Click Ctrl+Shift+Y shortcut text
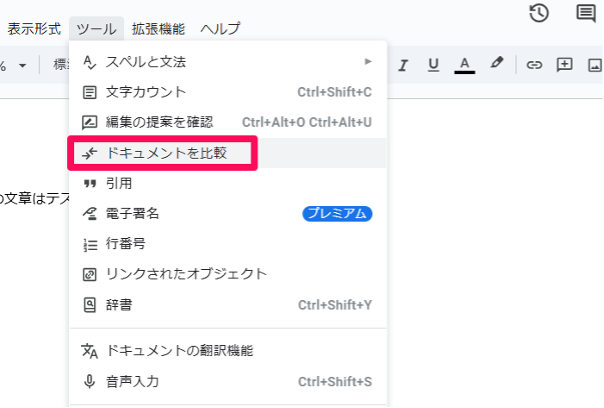Viewport: 604px width, 408px height. coord(335,305)
